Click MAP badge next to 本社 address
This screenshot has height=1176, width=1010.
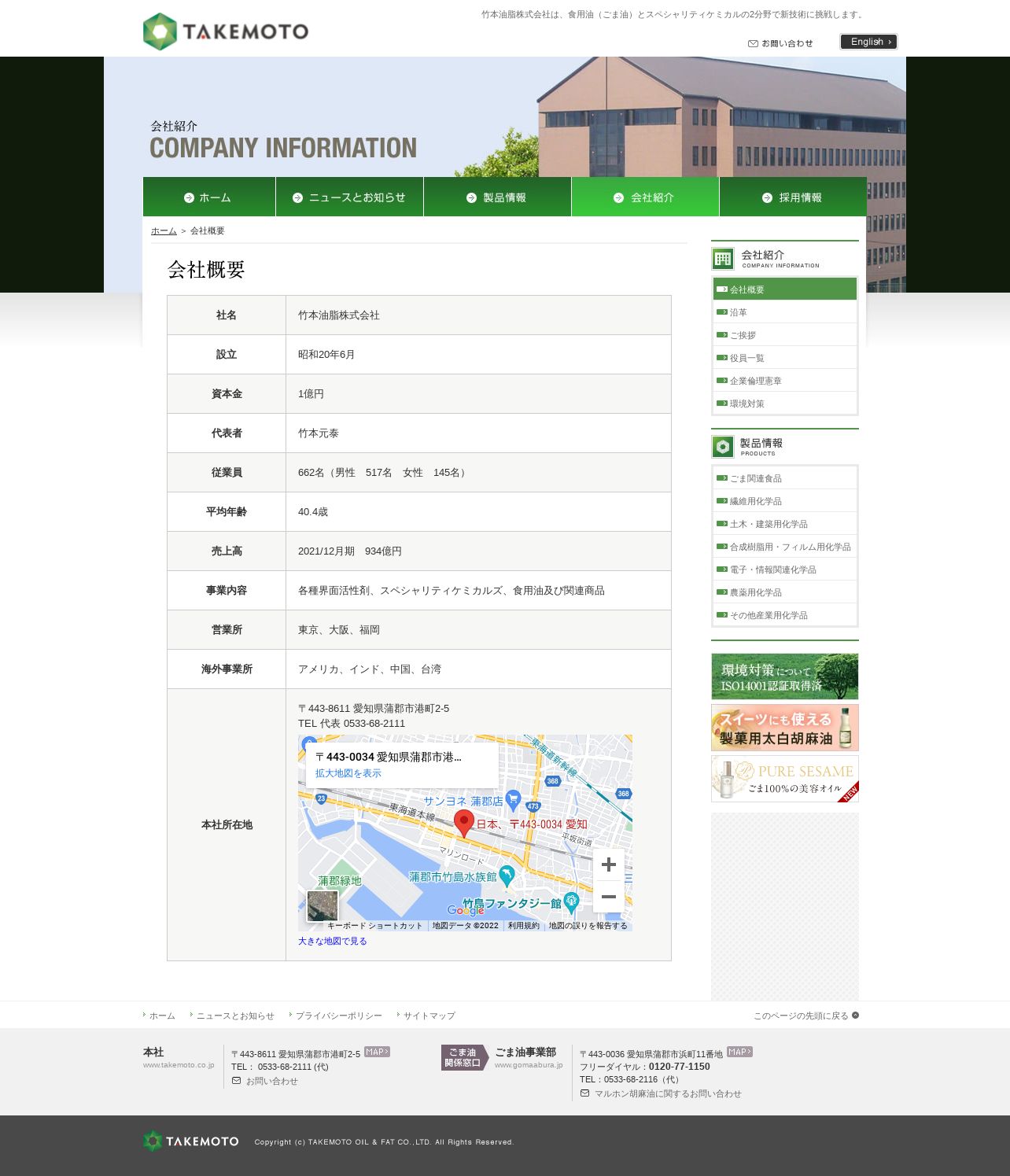pyautogui.click(x=377, y=1052)
